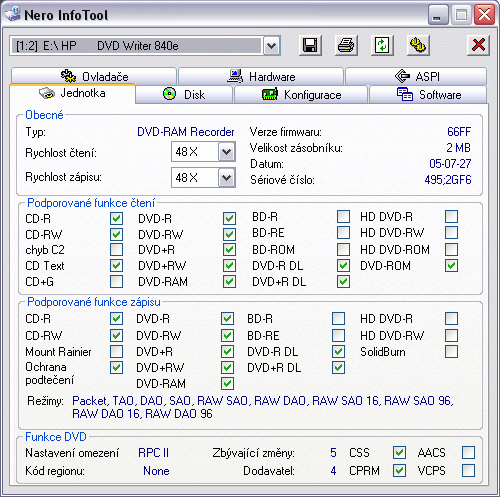Click the Podporované funkce čtení heading
Image resolution: width=500 pixels, height=497 pixels.
[x=91, y=203]
